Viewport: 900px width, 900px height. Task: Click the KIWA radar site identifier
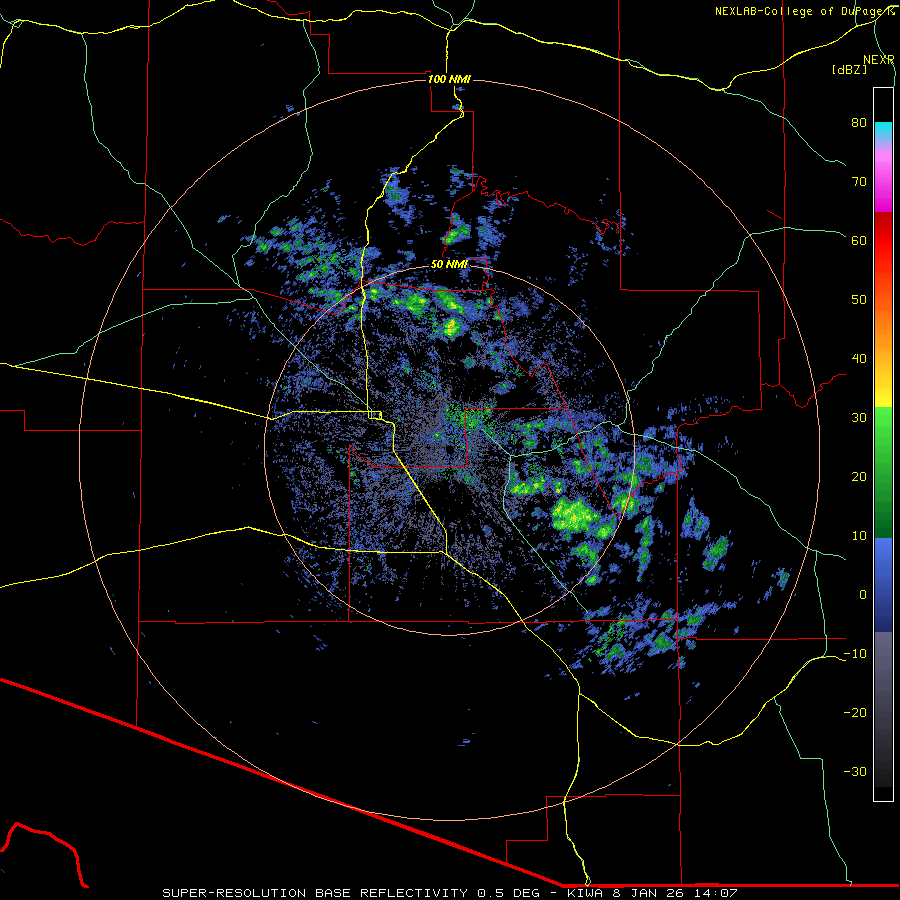tap(585, 893)
